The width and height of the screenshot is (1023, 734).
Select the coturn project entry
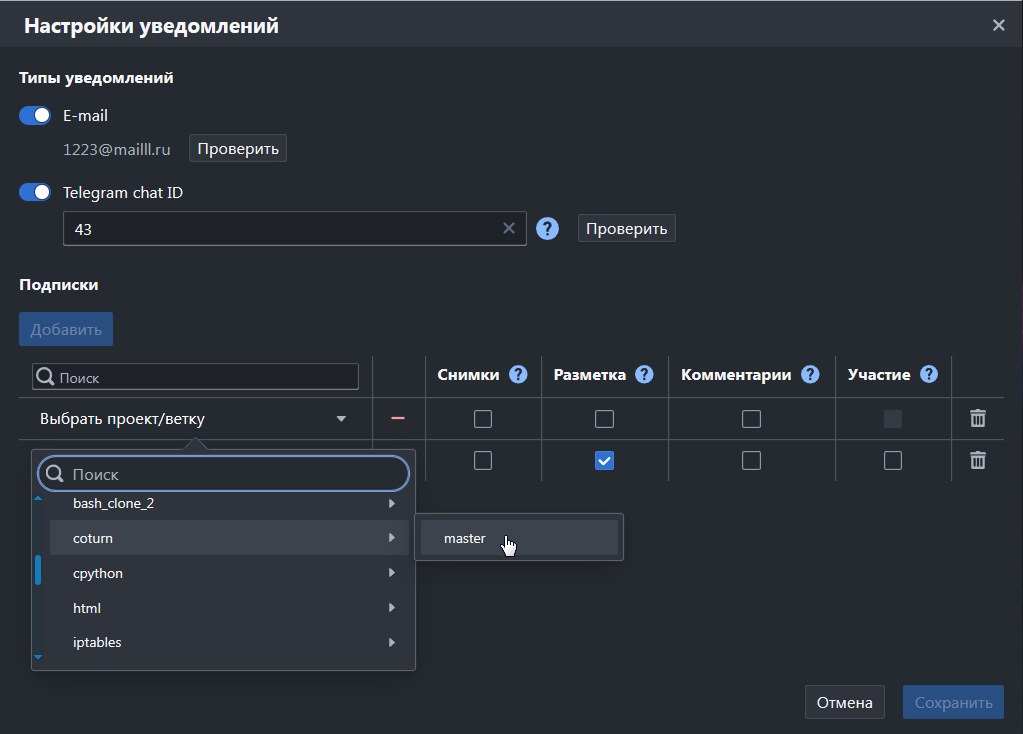(229, 538)
